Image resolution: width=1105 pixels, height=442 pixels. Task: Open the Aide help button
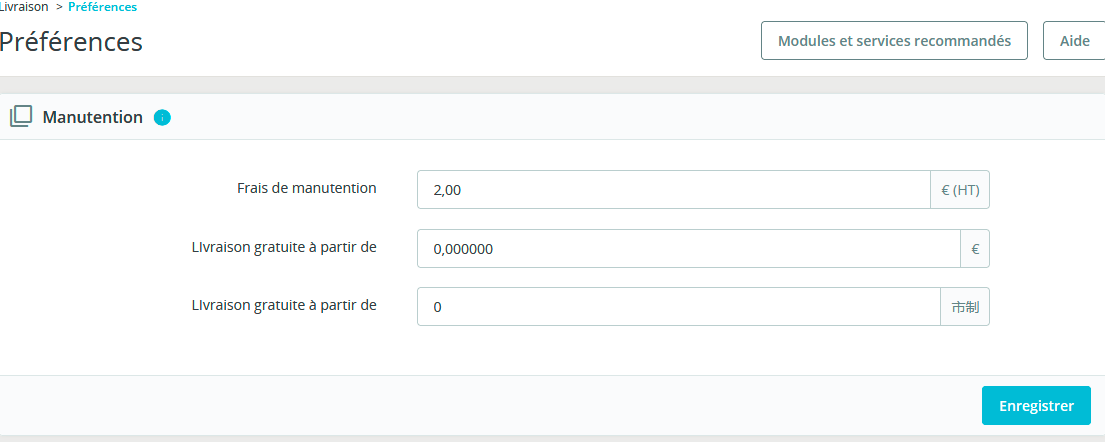[1074, 41]
